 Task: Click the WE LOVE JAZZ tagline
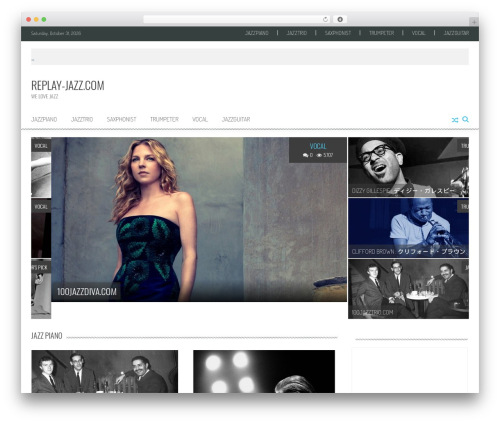click(x=45, y=97)
